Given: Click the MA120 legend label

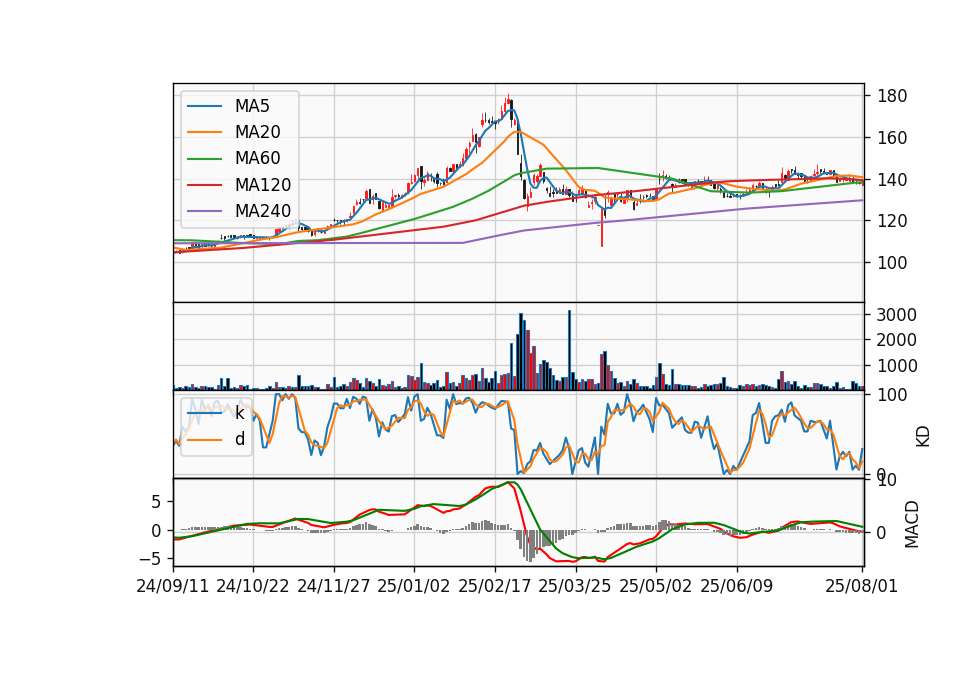Looking at the screenshot, I should coord(263,185).
